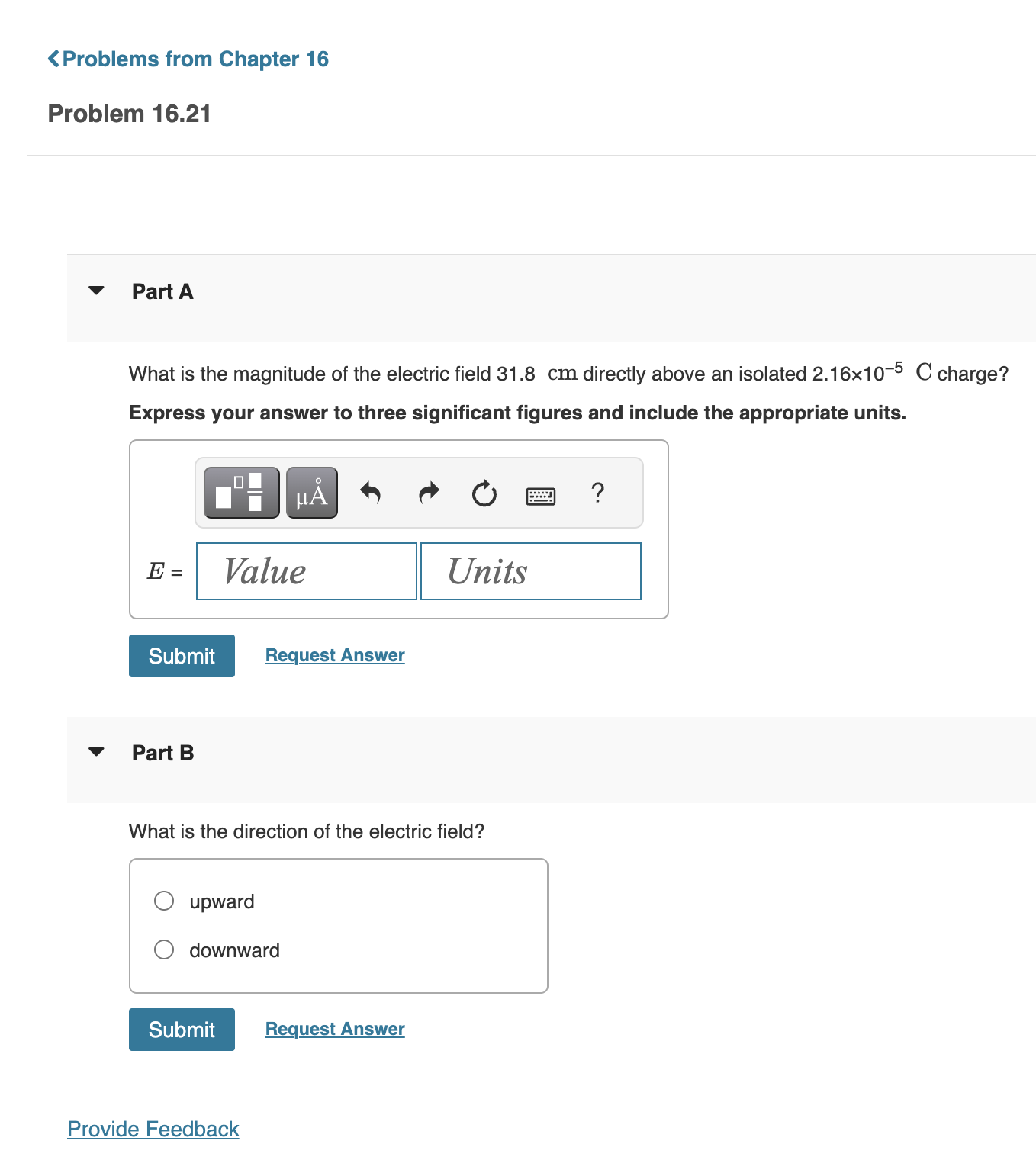Select the downward radio button
Screen dimensions: 1036x1173
pyautogui.click(x=163, y=950)
